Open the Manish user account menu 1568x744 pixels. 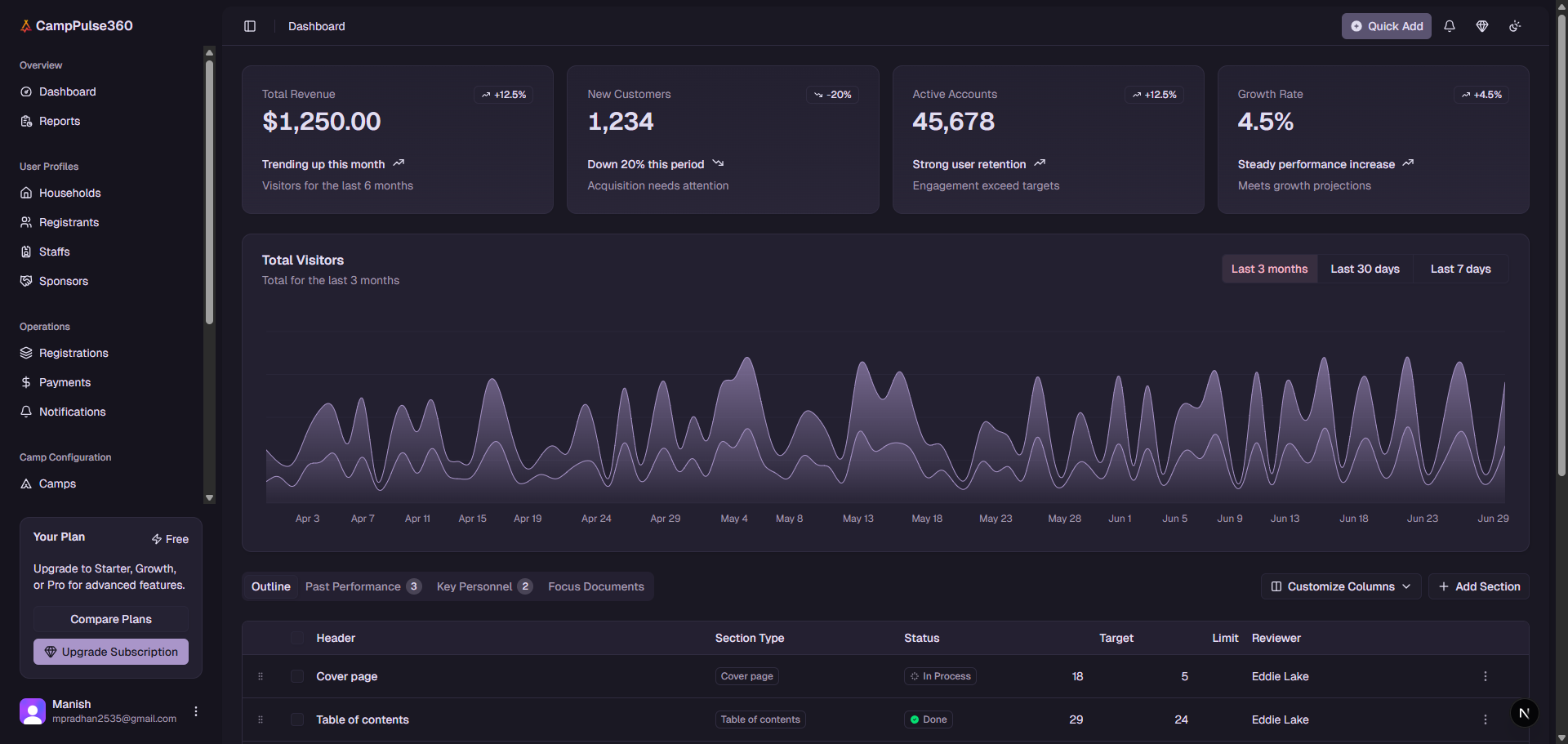tap(196, 711)
